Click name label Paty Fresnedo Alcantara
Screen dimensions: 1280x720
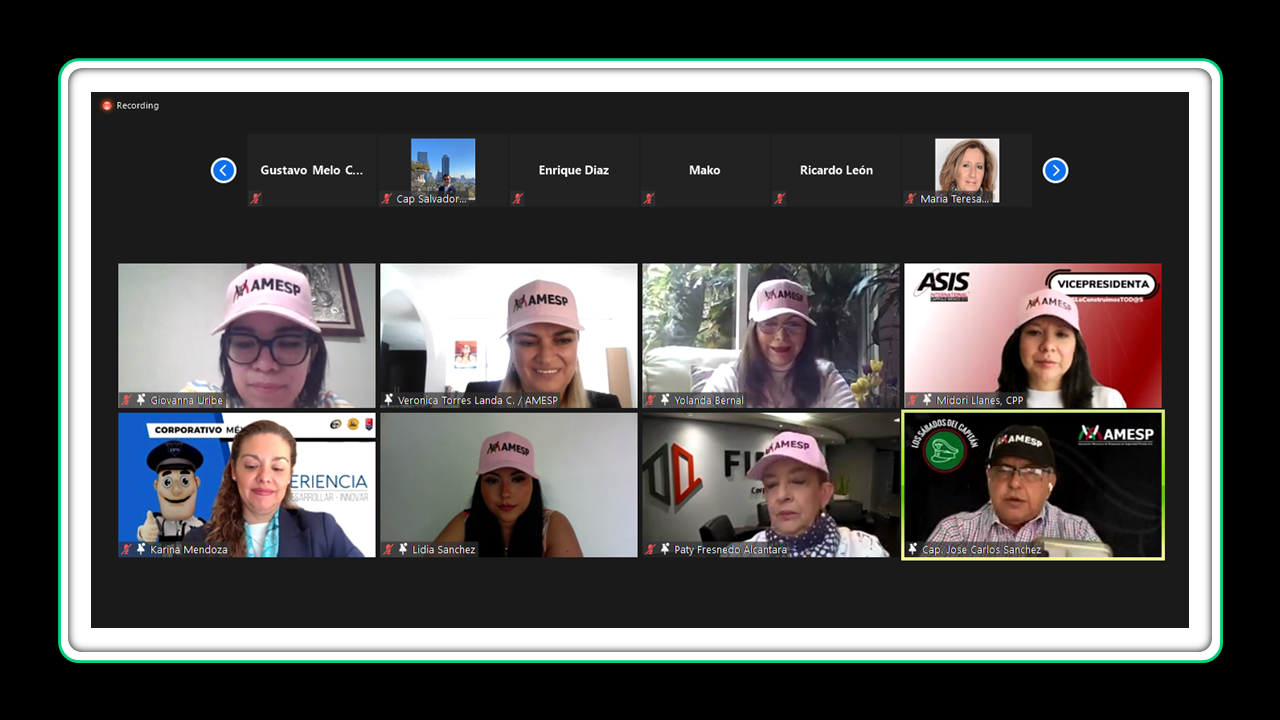[x=731, y=549]
